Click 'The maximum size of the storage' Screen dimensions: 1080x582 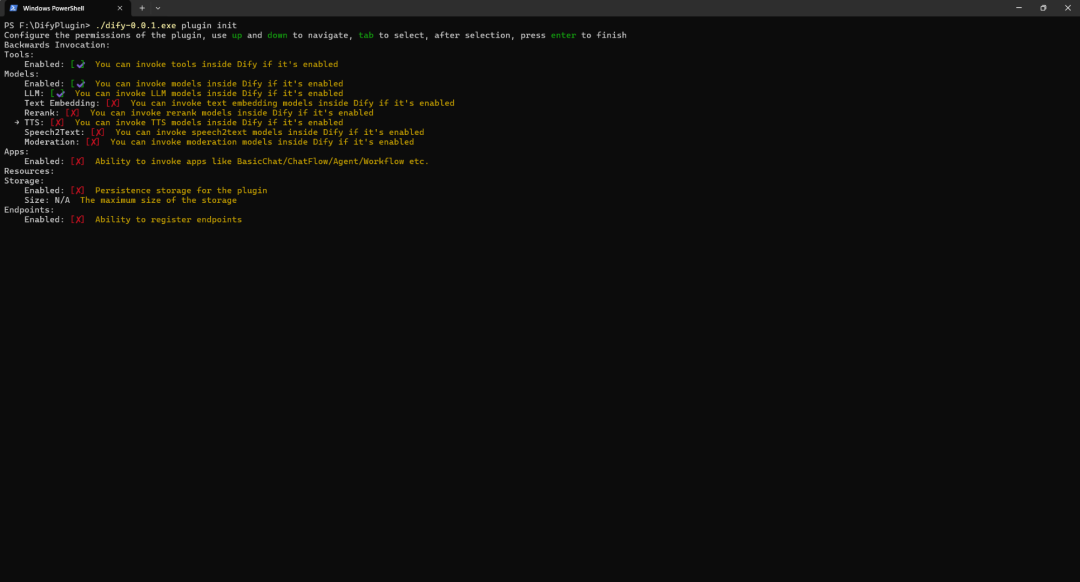pyautogui.click(x=158, y=200)
